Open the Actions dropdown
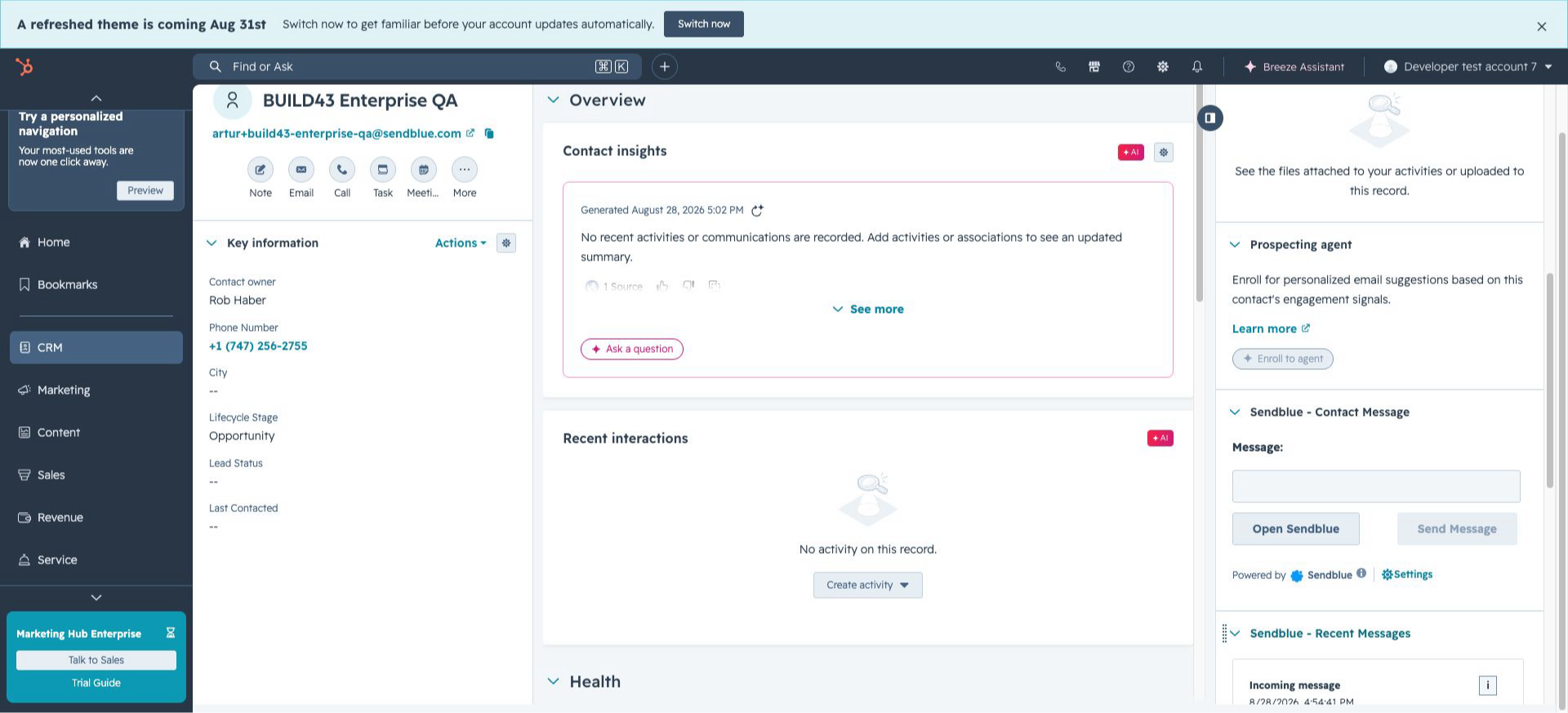 click(x=461, y=243)
